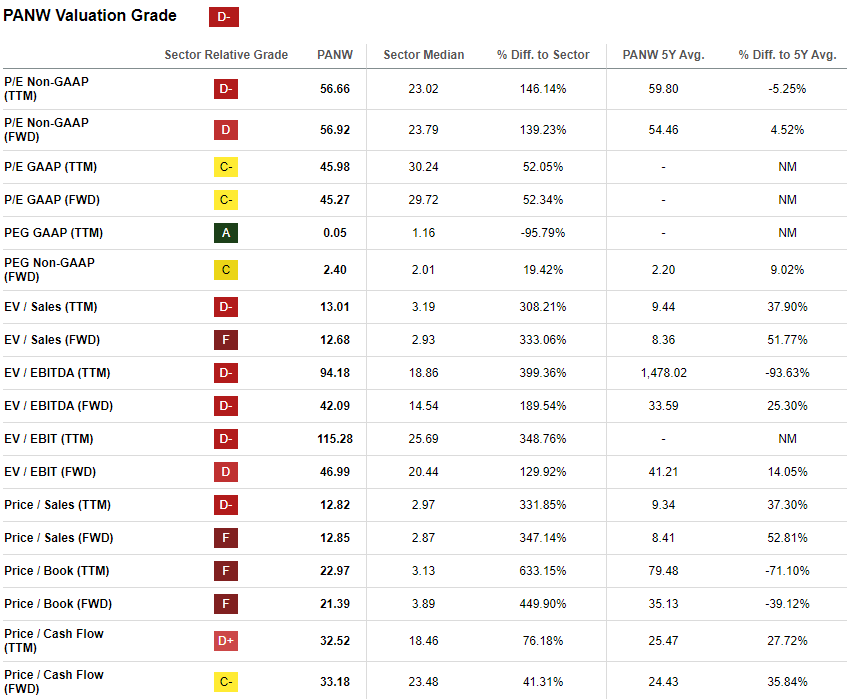Open the EV / EBITDA (FWD) metric label
The height and width of the screenshot is (699, 849).
point(57,406)
